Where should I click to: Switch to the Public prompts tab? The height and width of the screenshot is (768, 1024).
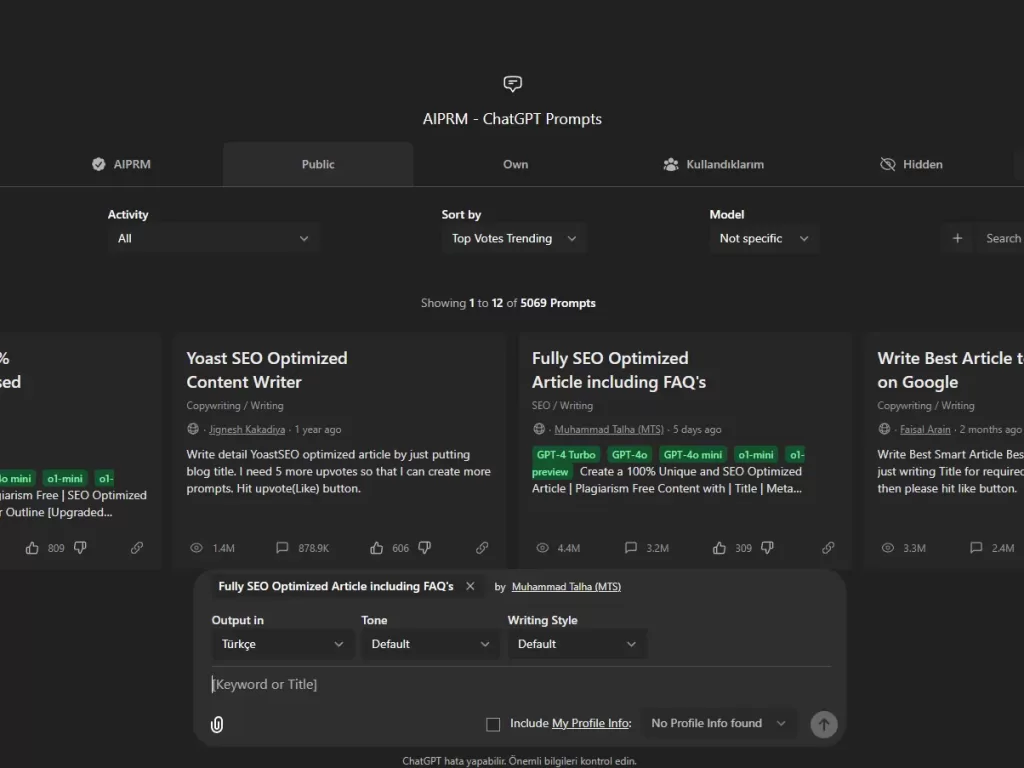click(x=318, y=165)
